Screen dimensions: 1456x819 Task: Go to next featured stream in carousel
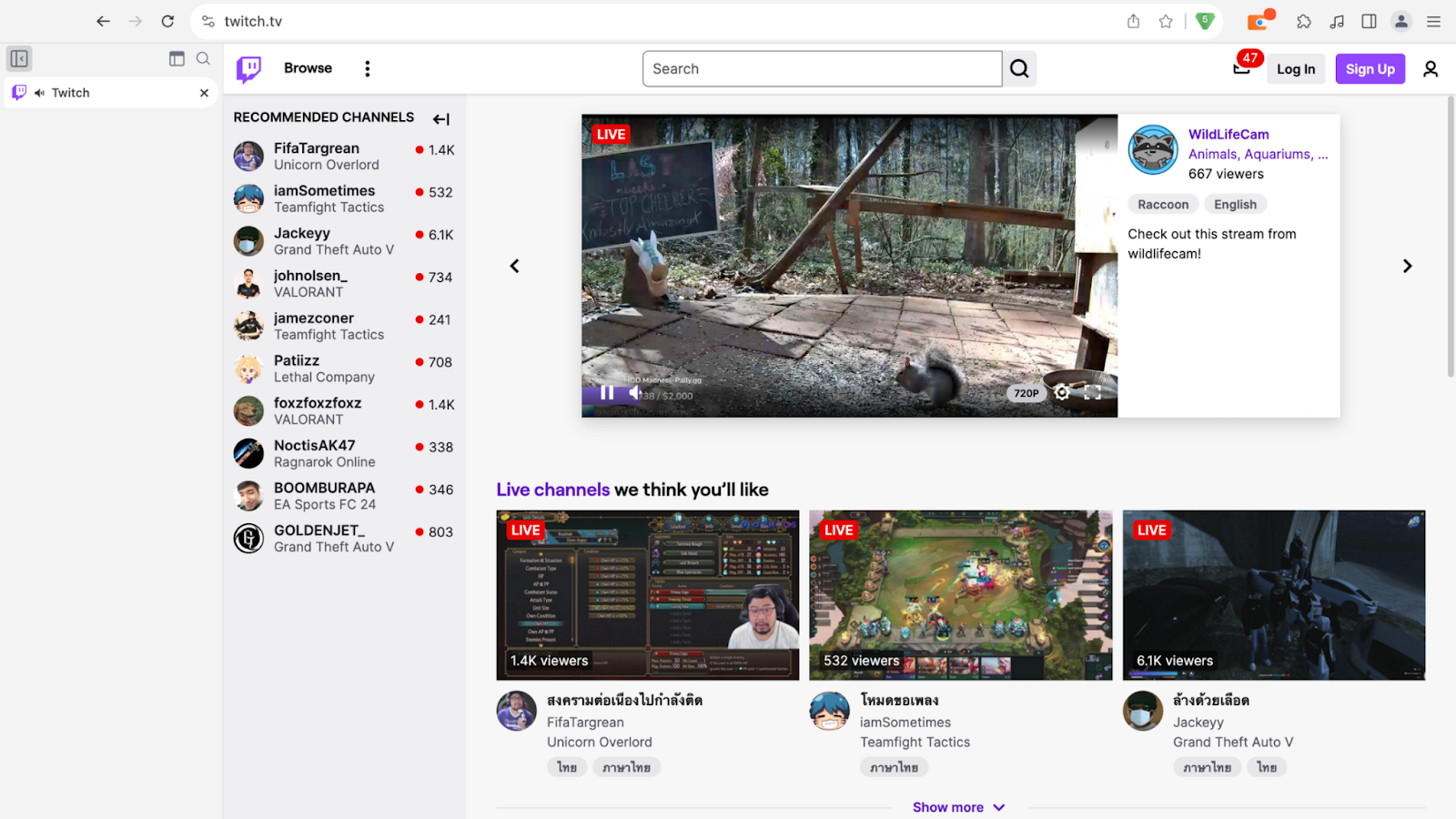(x=1408, y=266)
